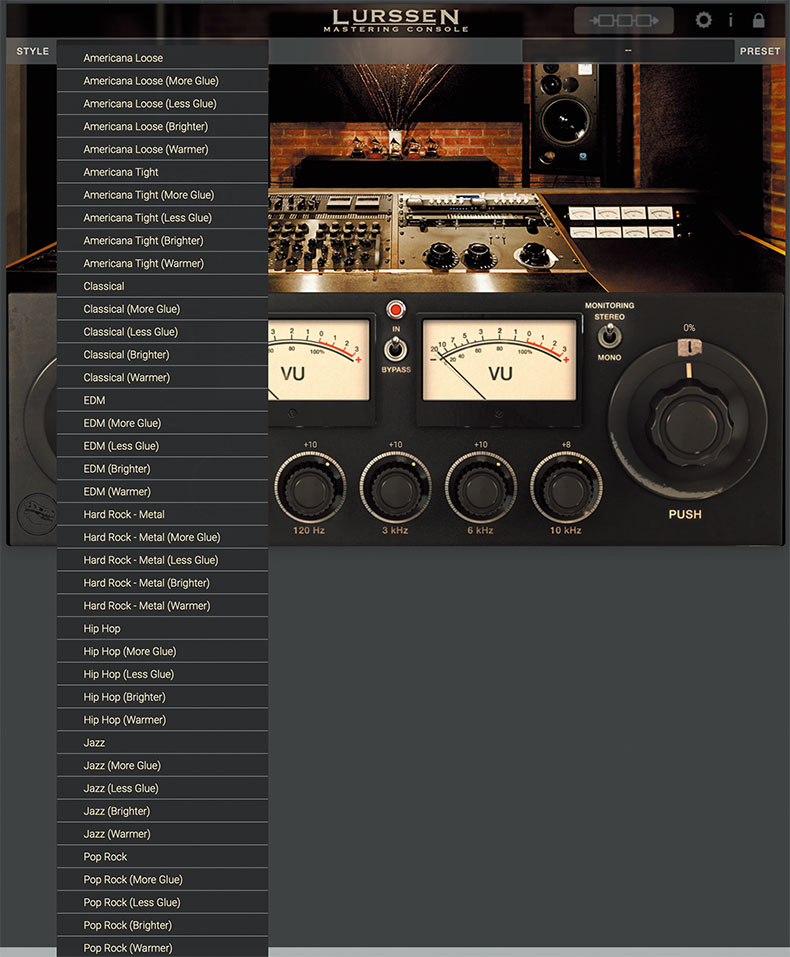Choose Americana Tight (Warmer)
The height and width of the screenshot is (957, 790).
coord(162,263)
